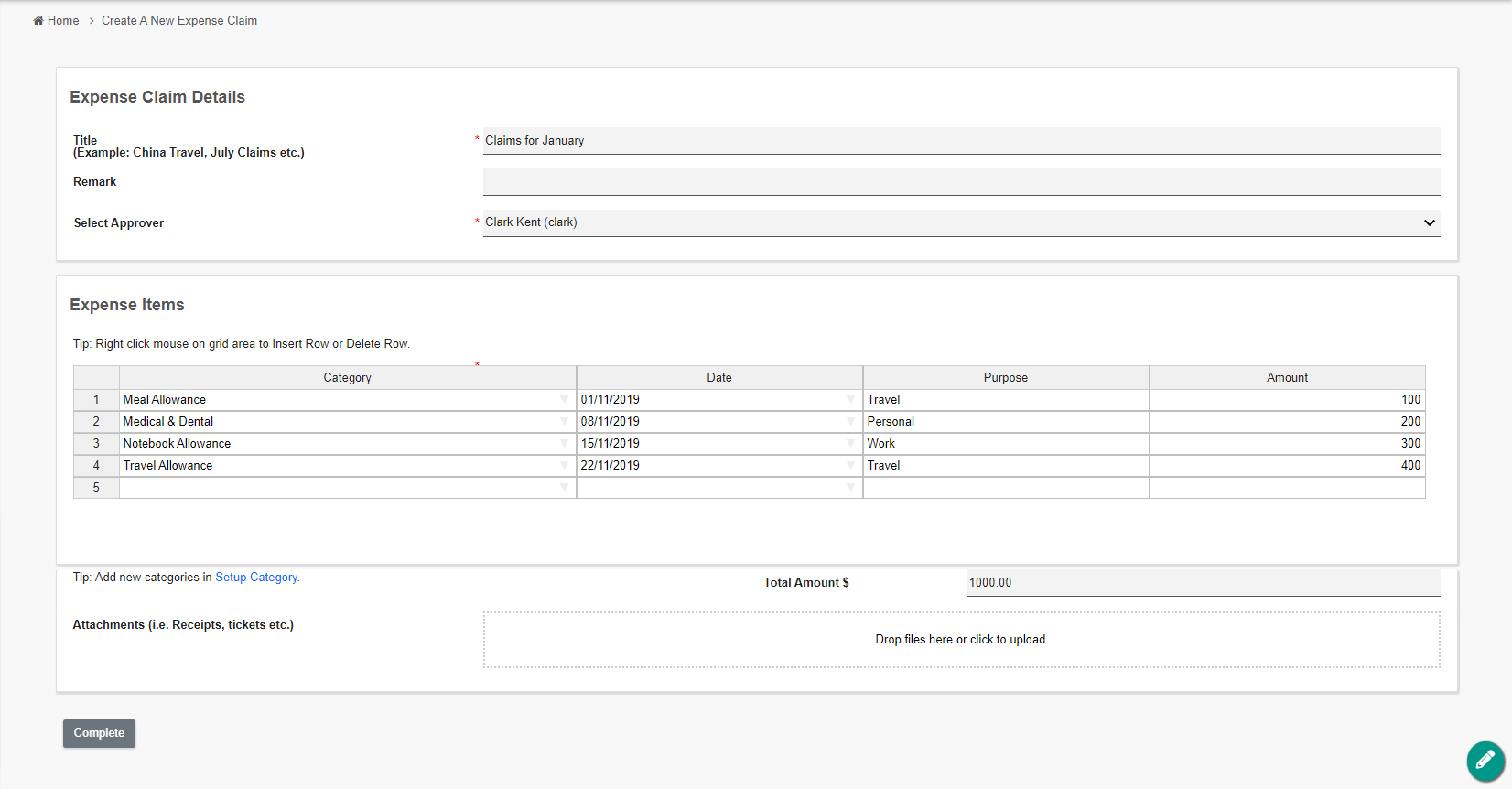Click the attachments upload drop zone
The image size is (1512, 789).
[961, 640]
